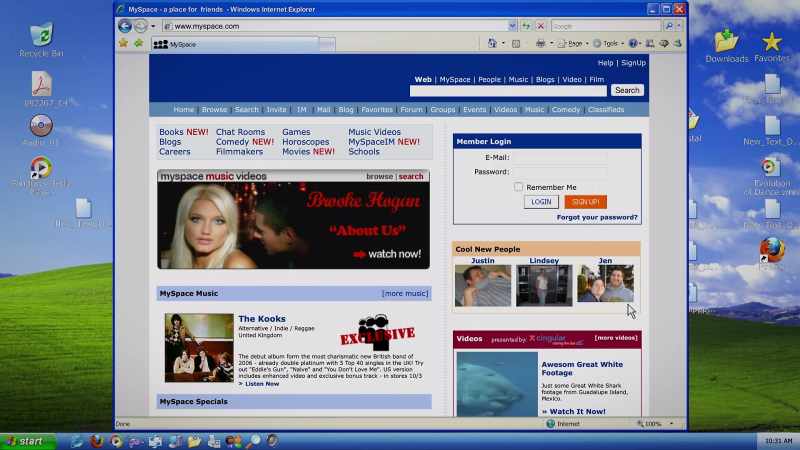The width and height of the screenshot is (800, 450).
Task: Select the People search category
Action: [489, 80]
